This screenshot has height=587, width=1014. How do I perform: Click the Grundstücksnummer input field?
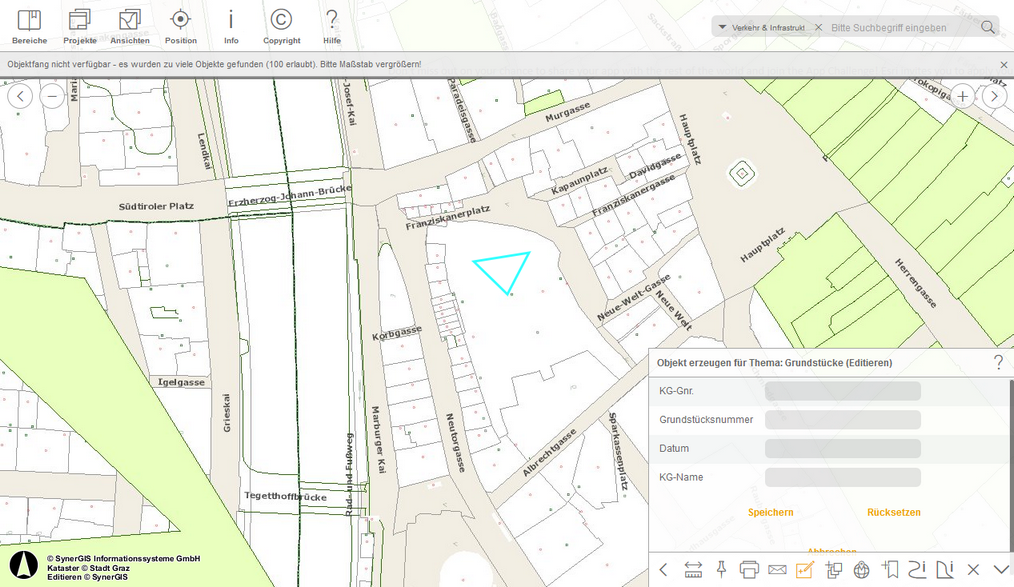[842, 419]
